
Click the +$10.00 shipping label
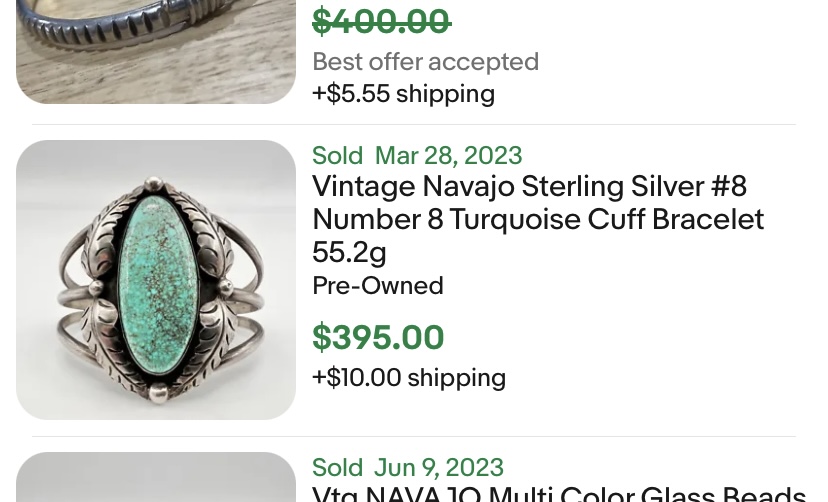[x=409, y=378]
